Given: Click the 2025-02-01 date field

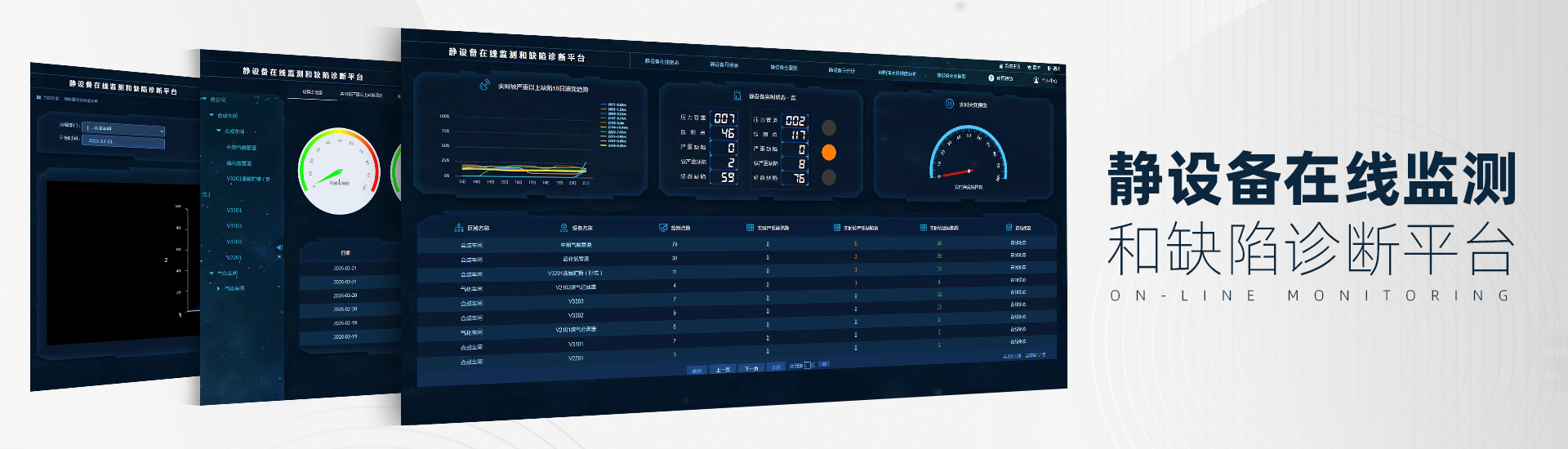Looking at the screenshot, I should [x=123, y=141].
